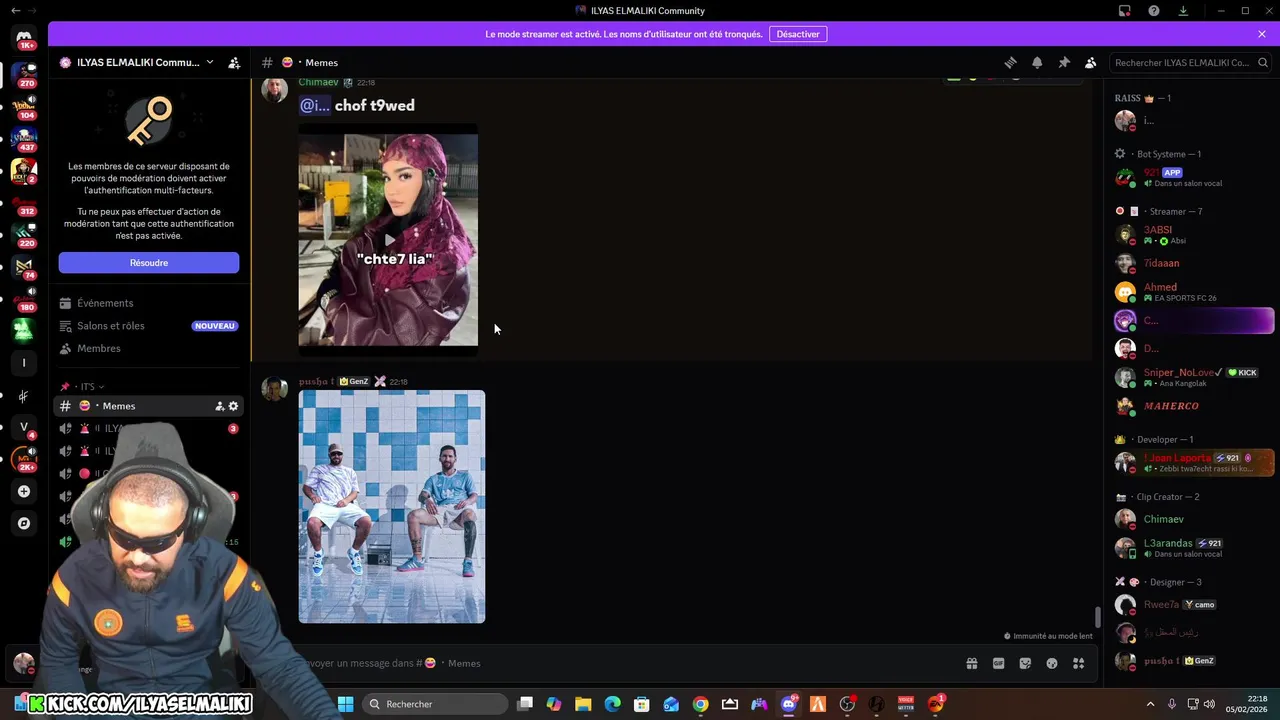Invite people icon next to server name

[x=234, y=62]
